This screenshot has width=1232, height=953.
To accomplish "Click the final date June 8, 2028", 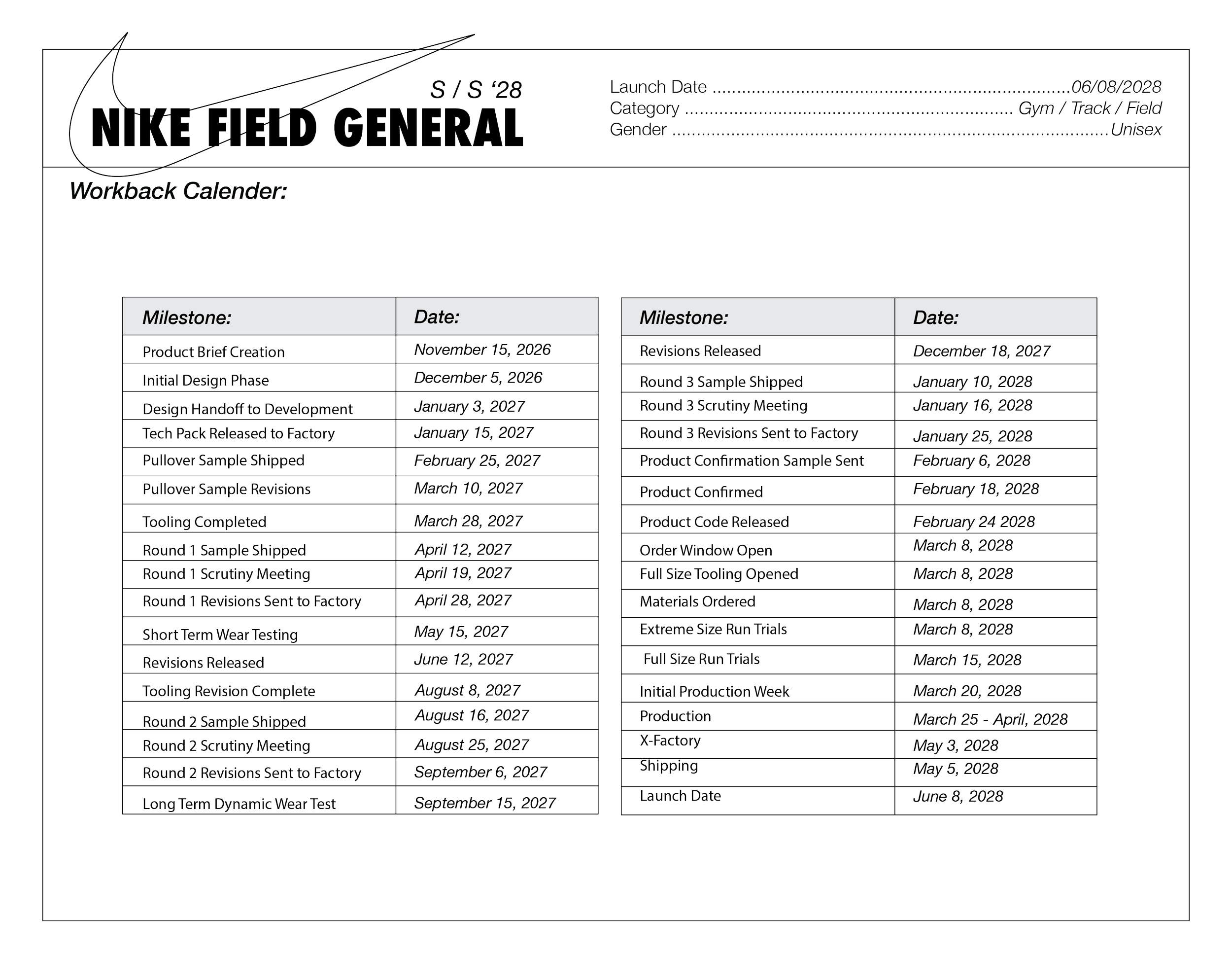I will coord(958,797).
